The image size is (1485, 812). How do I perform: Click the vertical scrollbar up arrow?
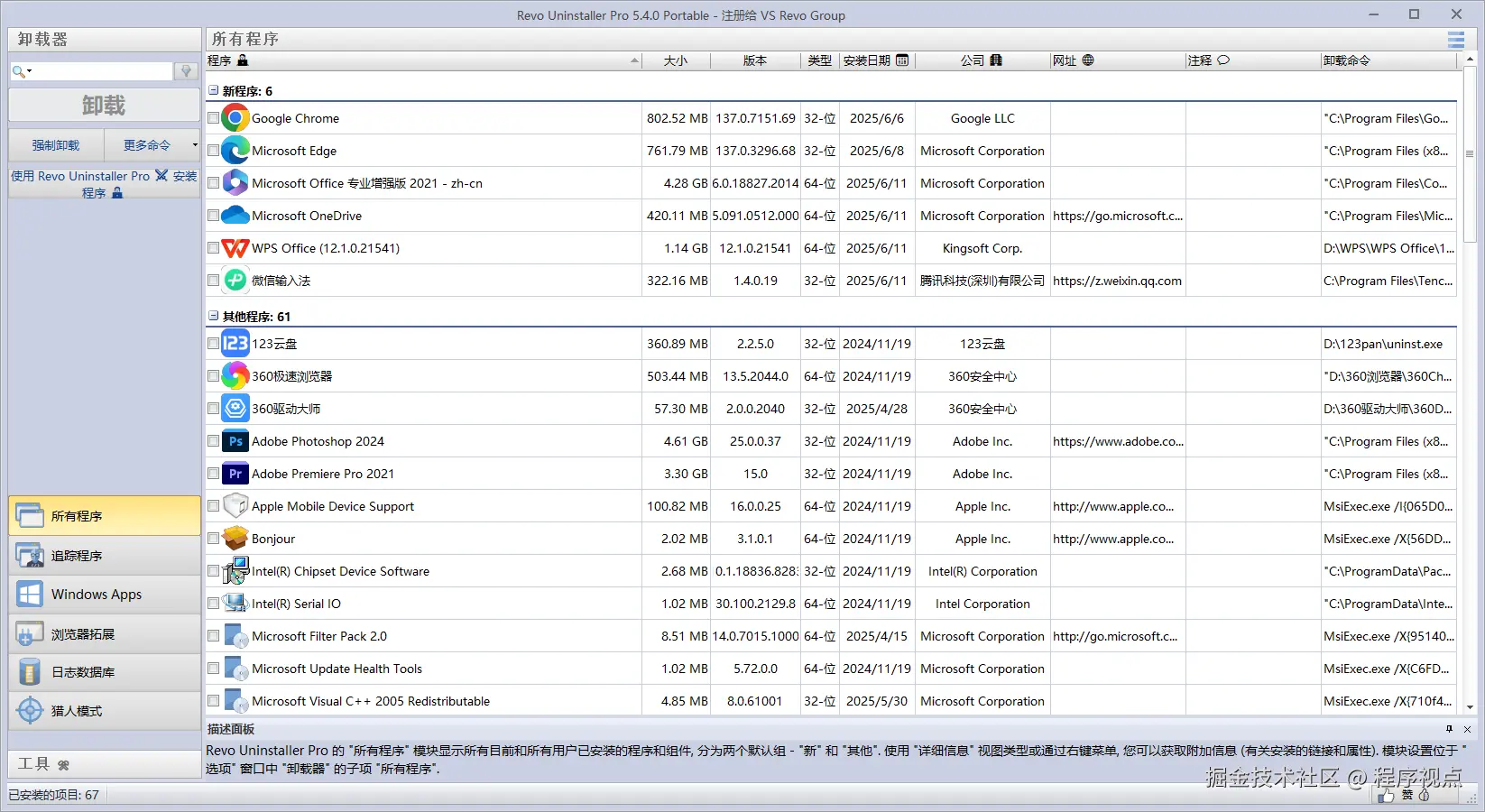[1470, 60]
